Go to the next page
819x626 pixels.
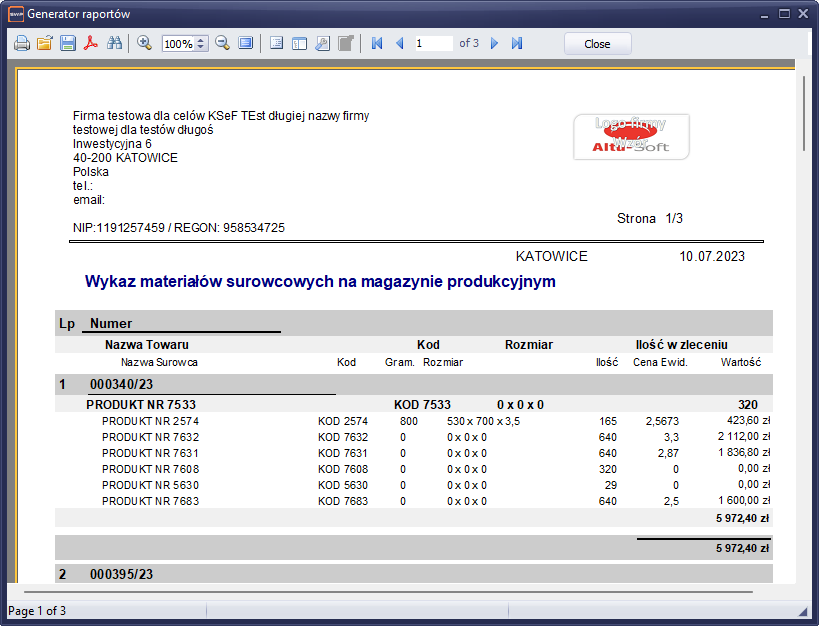[494, 44]
